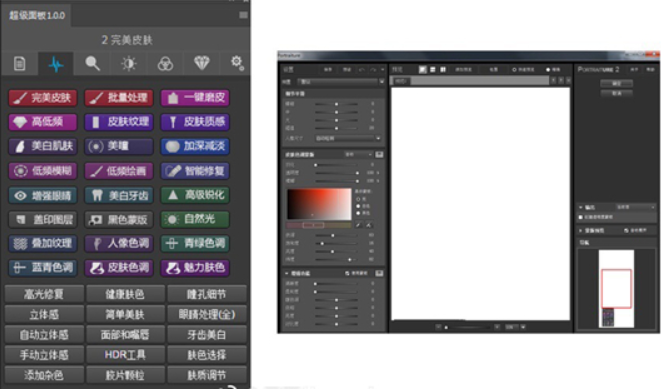Open the gear settings tab icon
This screenshot has width=661, height=390.
tap(237, 63)
